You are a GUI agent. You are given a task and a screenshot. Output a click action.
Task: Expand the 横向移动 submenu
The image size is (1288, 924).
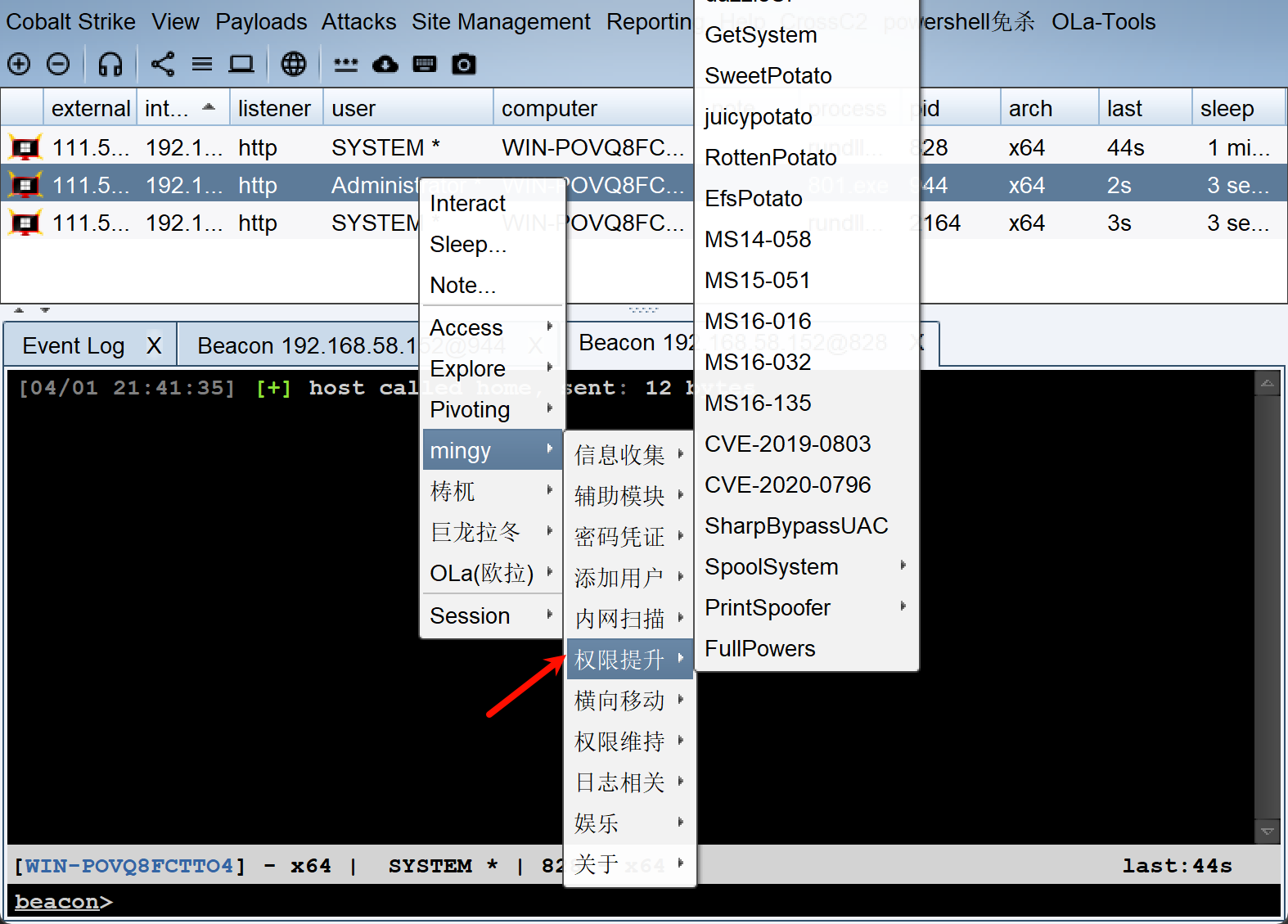[x=629, y=700]
